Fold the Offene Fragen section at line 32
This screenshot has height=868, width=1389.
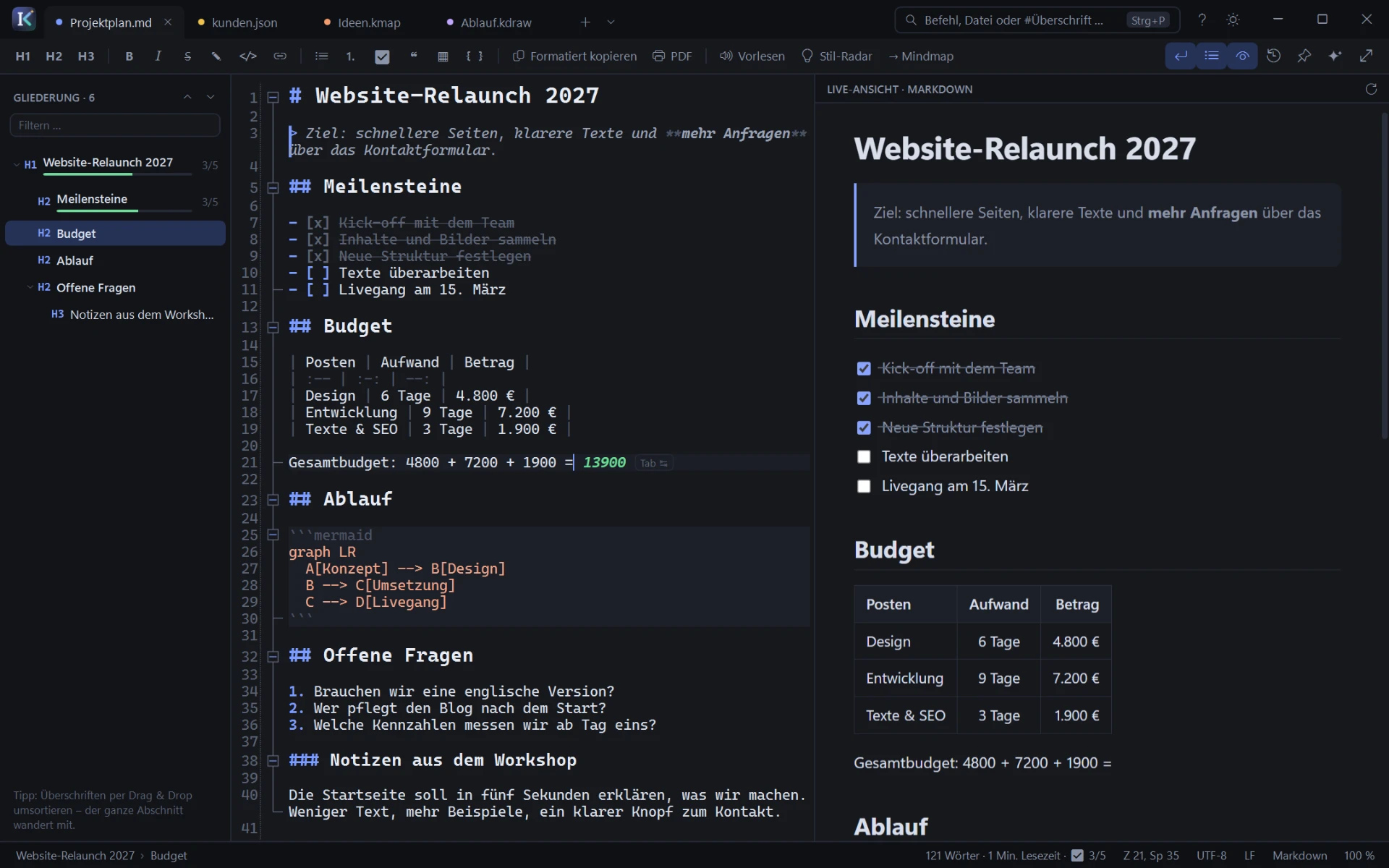273,657
